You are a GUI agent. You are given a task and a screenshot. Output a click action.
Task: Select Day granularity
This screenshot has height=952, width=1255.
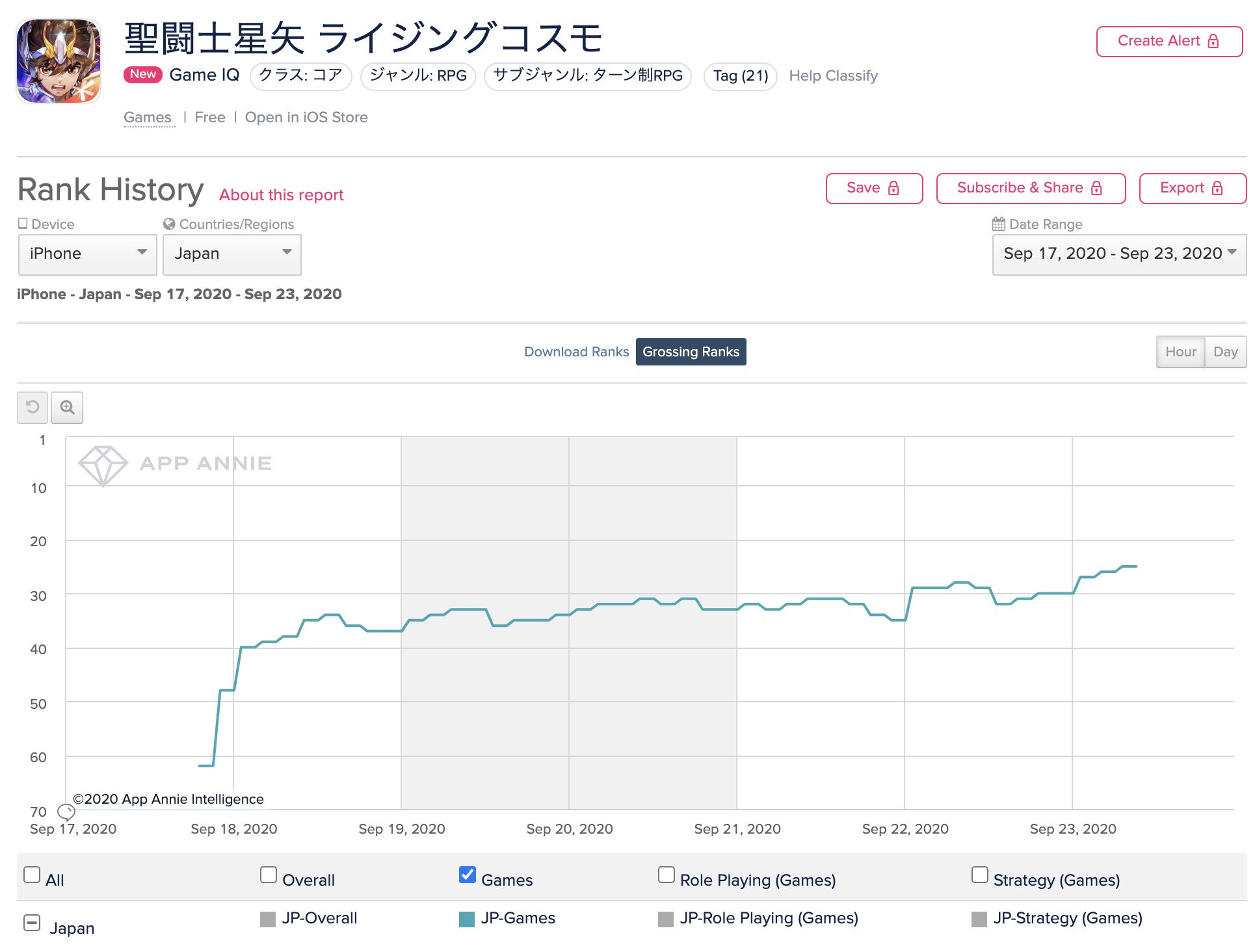click(1226, 352)
